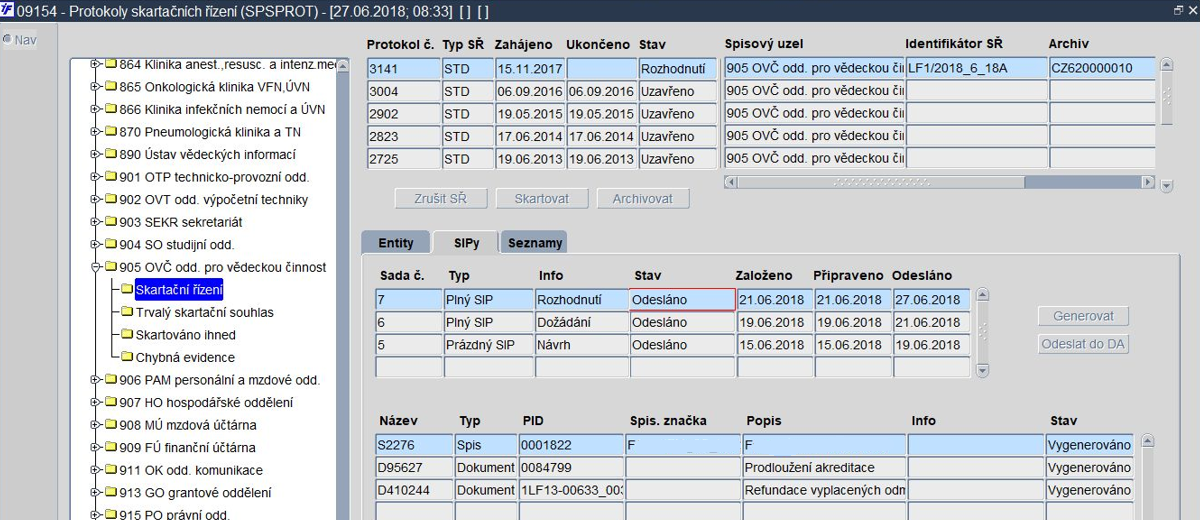The width and height of the screenshot is (1200, 520).
Task: Switch to the Seznamy tab
Action: (535, 242)
